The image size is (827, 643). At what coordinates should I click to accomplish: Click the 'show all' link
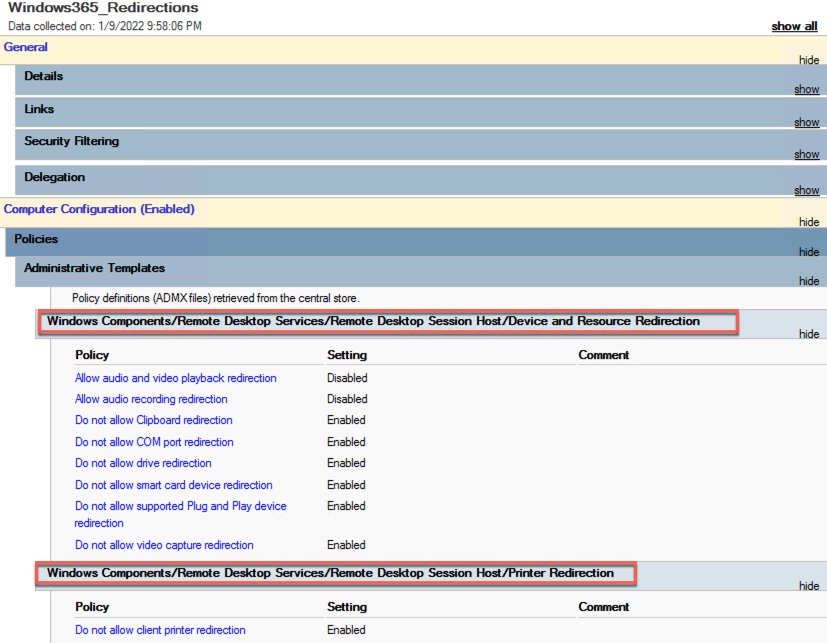click(x=794, y=26)
